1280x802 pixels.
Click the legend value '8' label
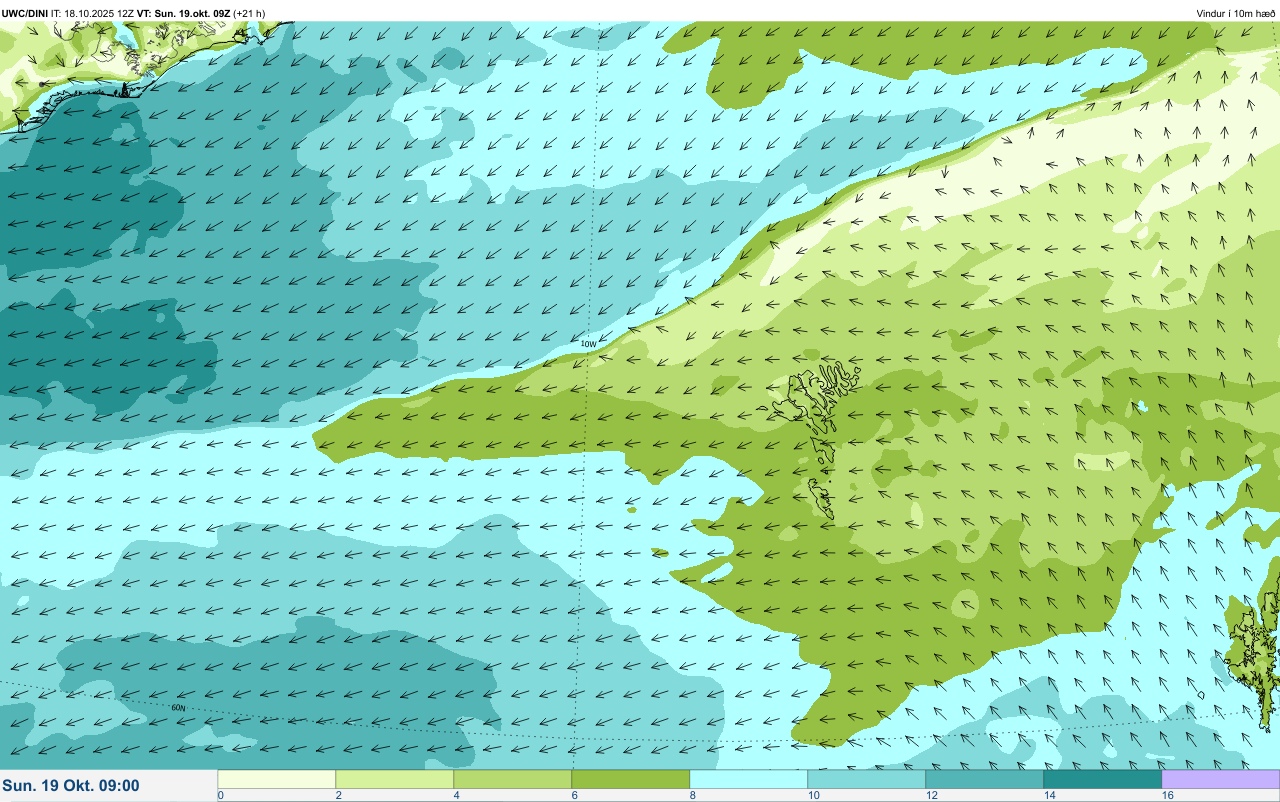click(692, 795)
